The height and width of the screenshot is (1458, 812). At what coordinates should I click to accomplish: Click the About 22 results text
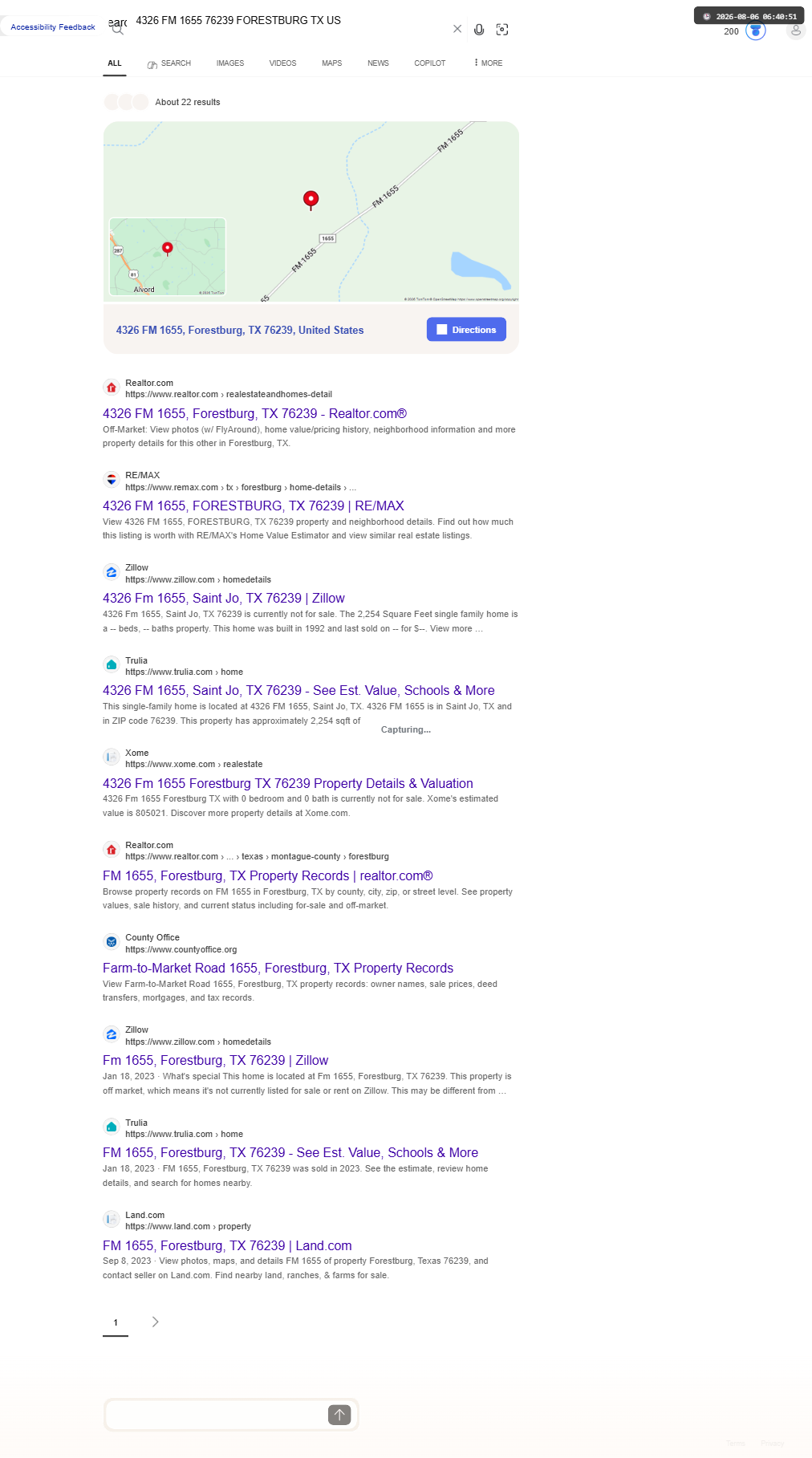point(188,103)
